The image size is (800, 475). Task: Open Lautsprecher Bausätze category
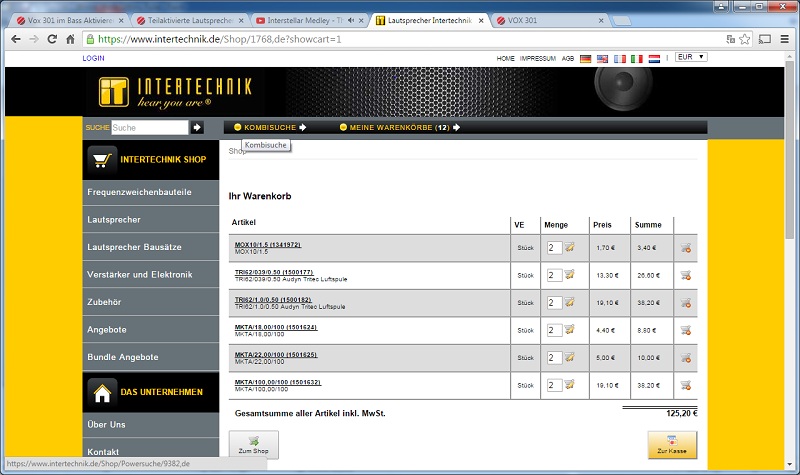[151, 247]
